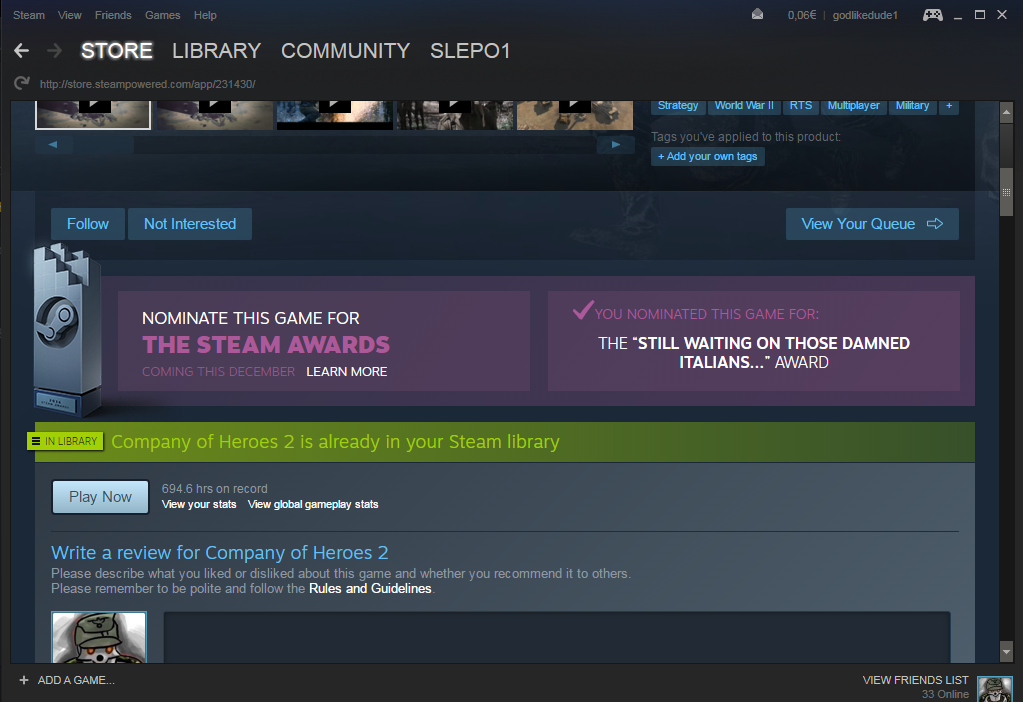Open the Games menu
Image resolution: width=1023 pixels, height=702 pixels.
[x=162, y=15]
